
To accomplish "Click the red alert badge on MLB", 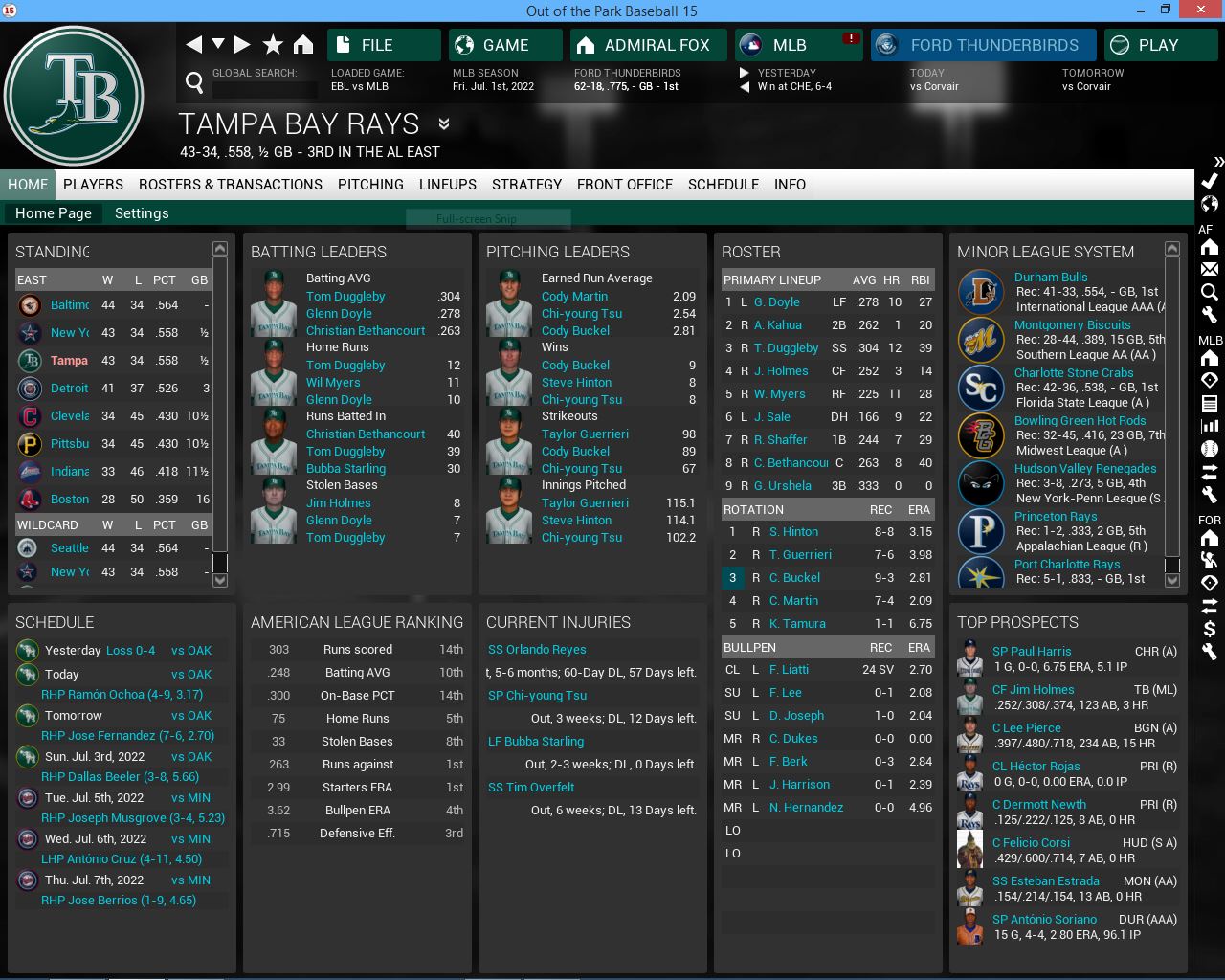I will pyautogui.click(x=851, y=38).
